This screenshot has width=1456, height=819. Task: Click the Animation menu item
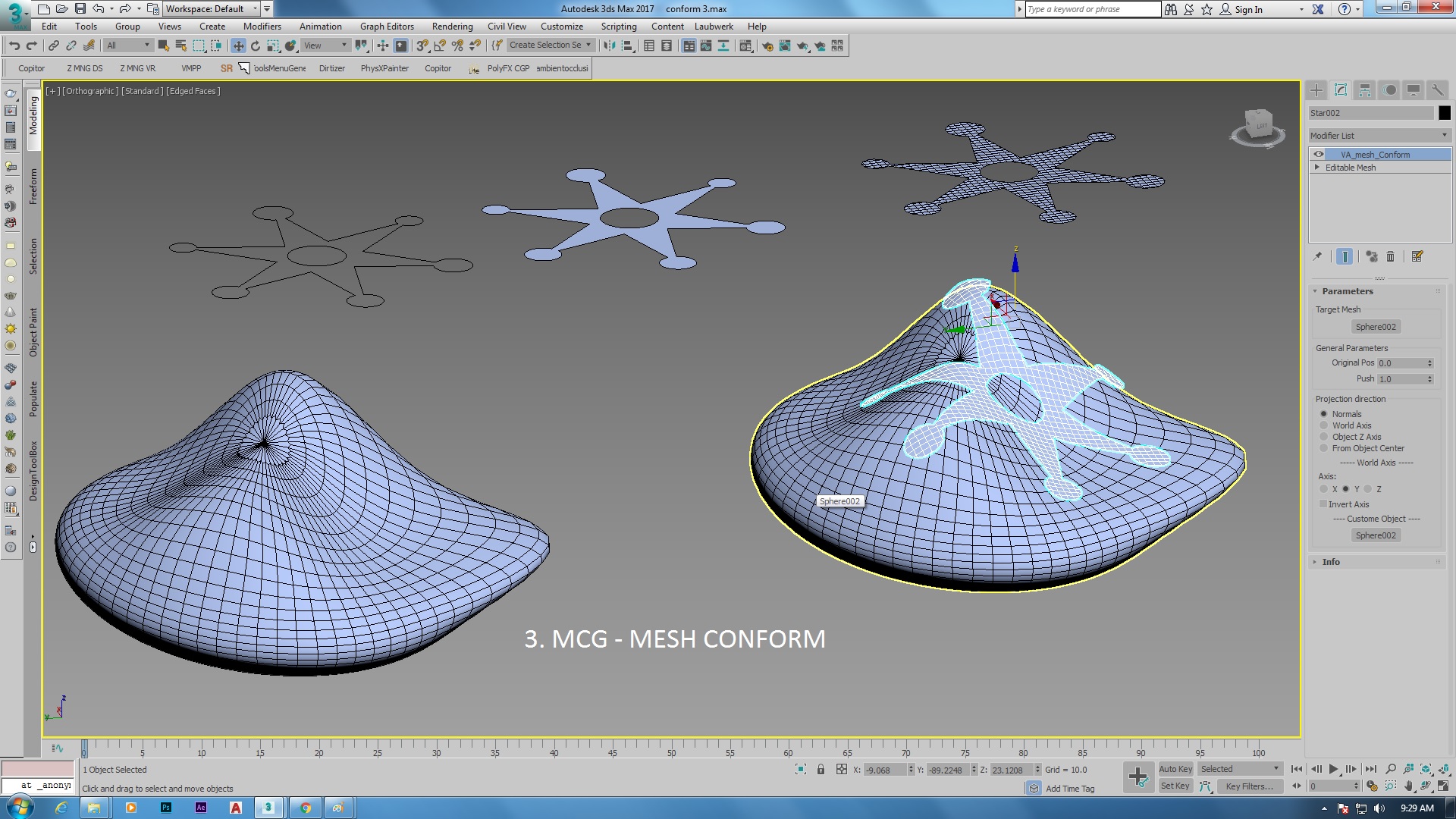(x=320, y=26)
